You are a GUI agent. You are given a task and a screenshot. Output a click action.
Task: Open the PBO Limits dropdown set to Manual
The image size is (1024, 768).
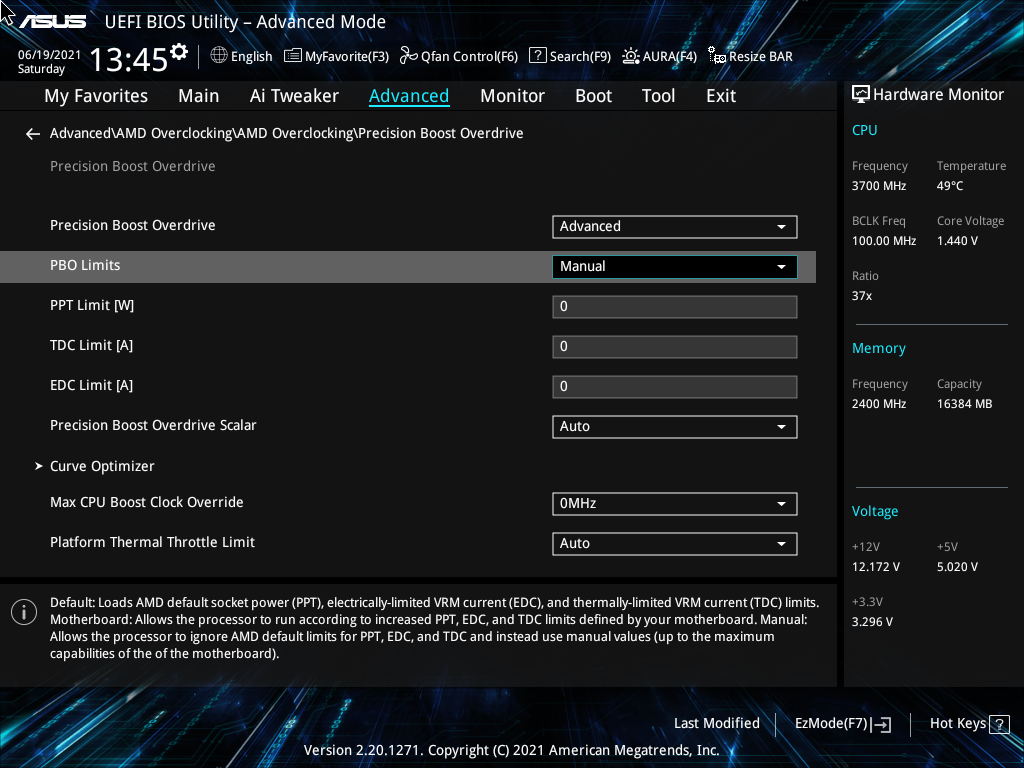(x=675, y=266)
